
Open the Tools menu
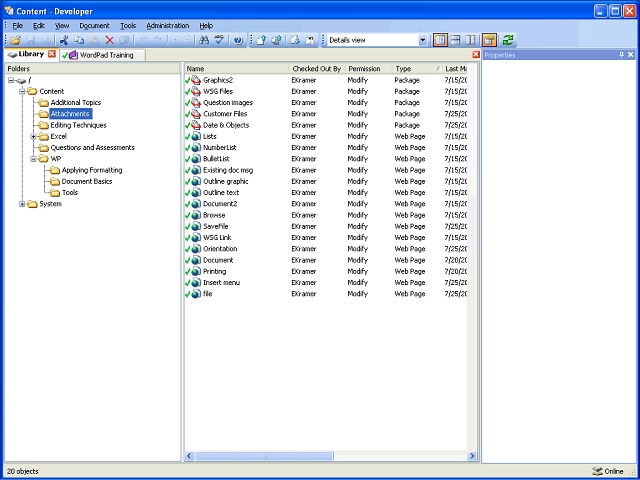128,26
